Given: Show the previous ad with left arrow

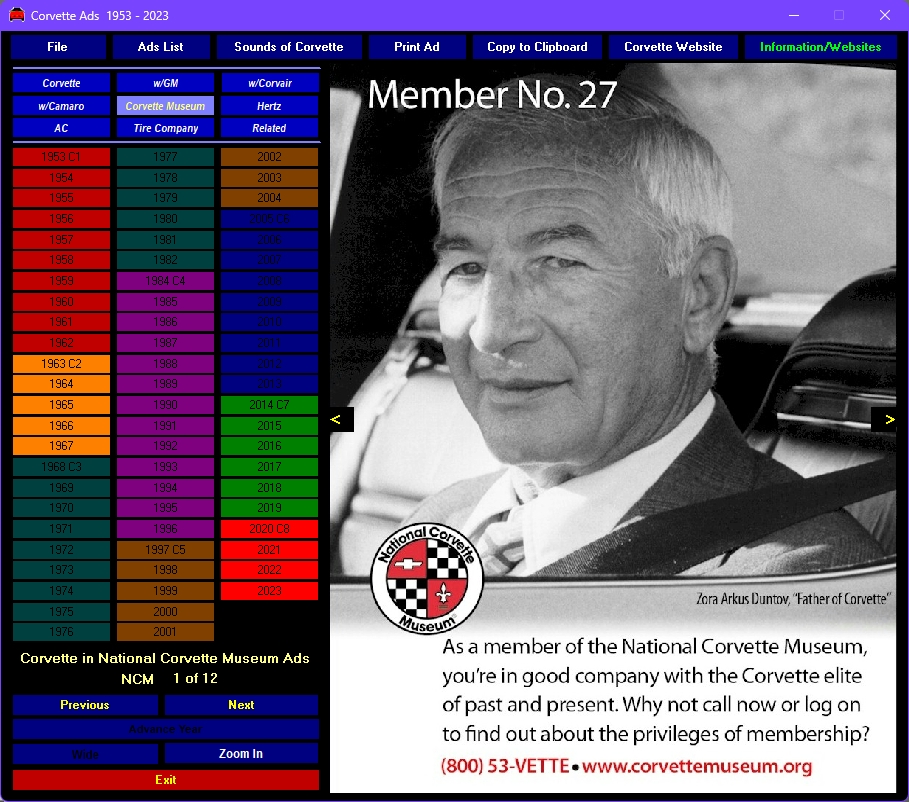Looking at the screenshot, I should pos(341,419).
